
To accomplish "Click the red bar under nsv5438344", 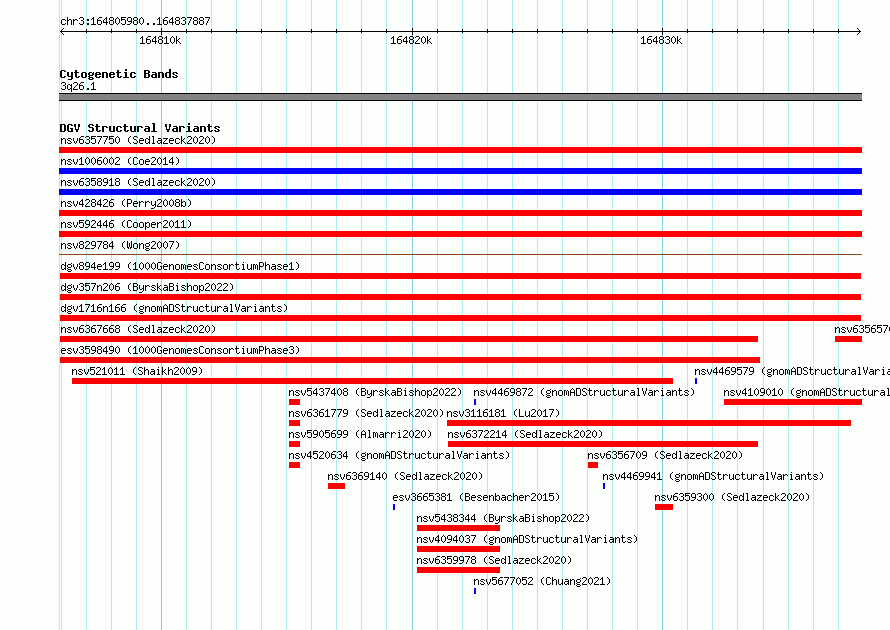I will pyautogui.click(x=458, y=528).
